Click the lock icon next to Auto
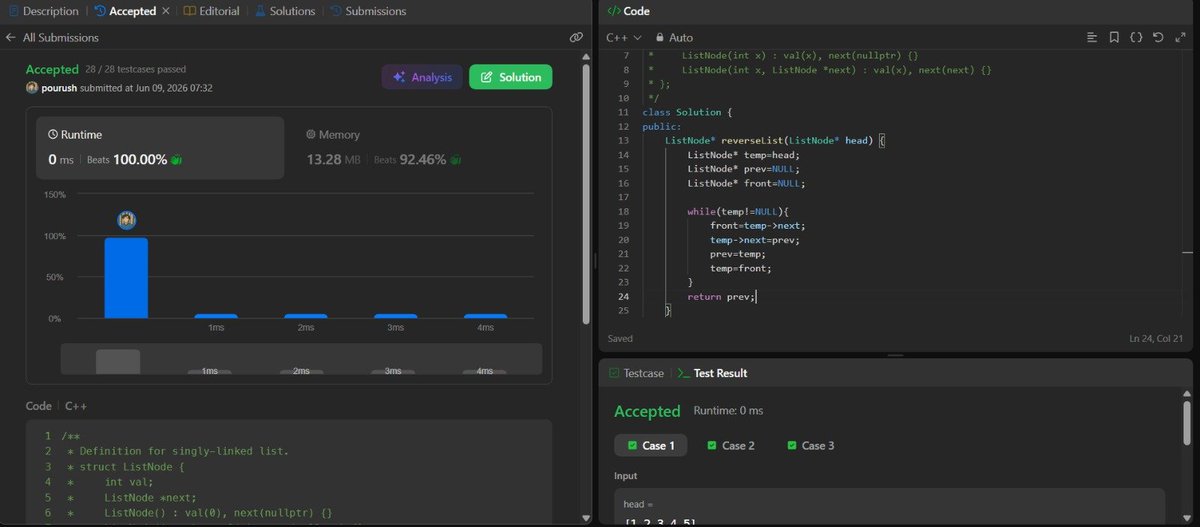This screenshot has width=1200, height=527. [660, 37]
